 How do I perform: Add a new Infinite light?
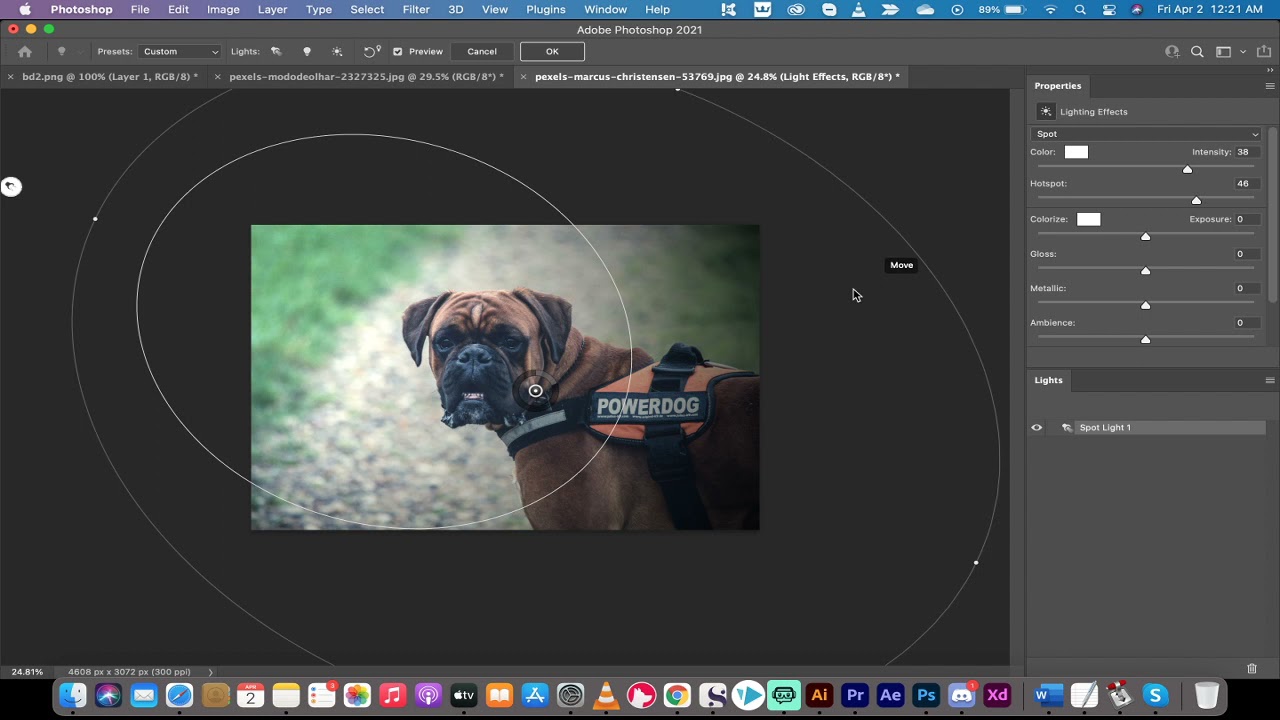pos(337,52)
